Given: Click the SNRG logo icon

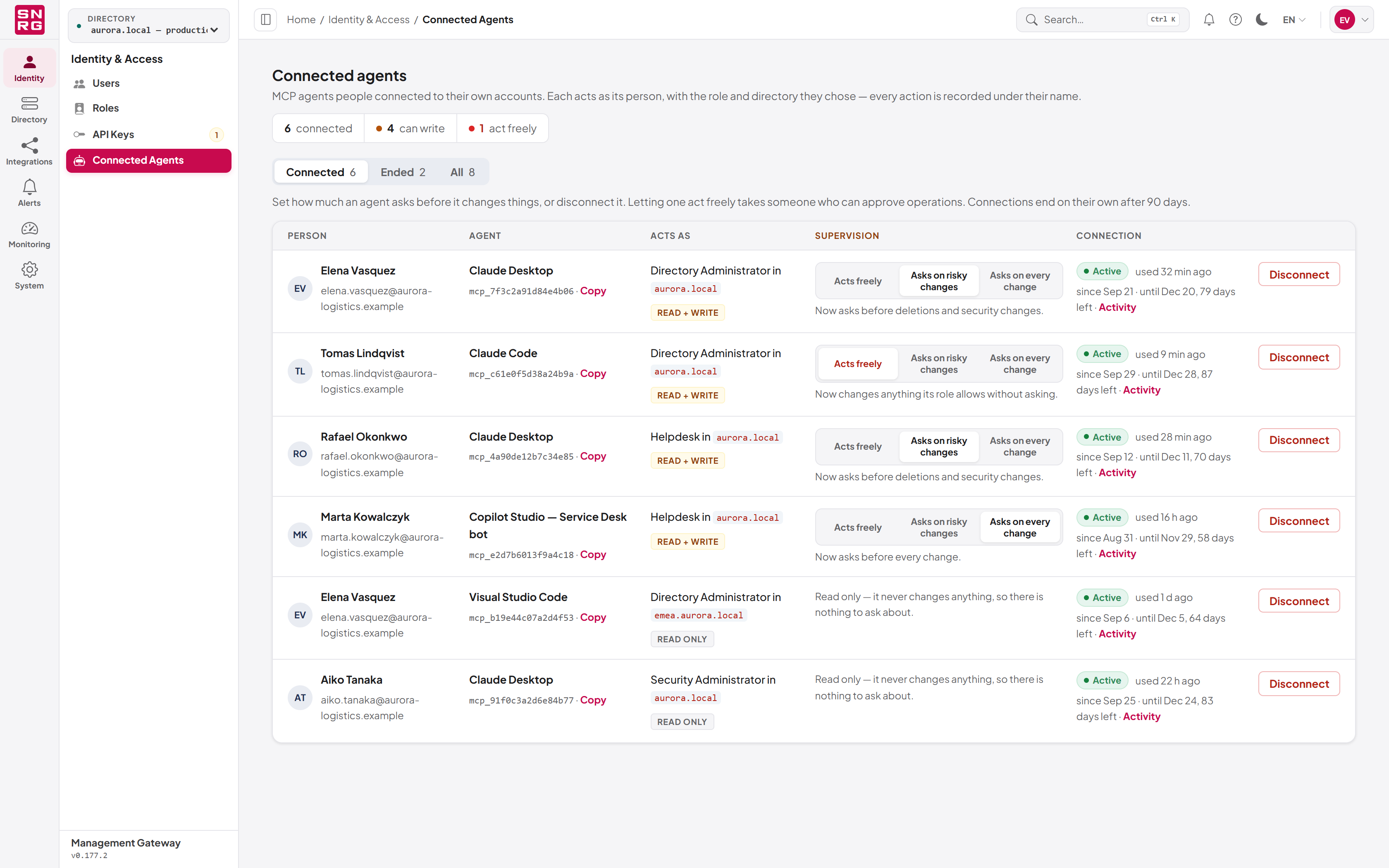Looking at the screenshot, I should [29, 19].
